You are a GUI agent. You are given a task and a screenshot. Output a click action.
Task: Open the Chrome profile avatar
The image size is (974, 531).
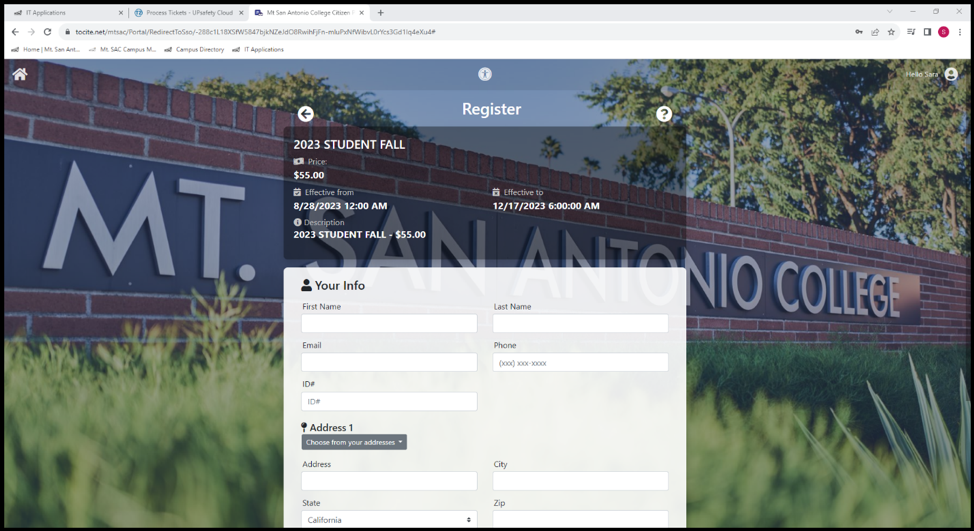944,32
